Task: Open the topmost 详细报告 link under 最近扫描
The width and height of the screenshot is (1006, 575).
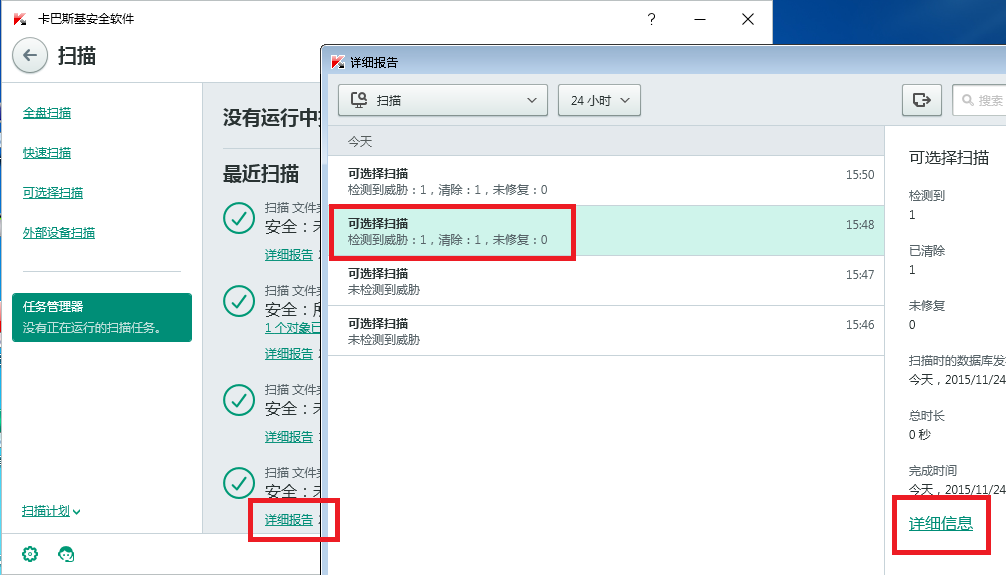Action: click(289, 255)
